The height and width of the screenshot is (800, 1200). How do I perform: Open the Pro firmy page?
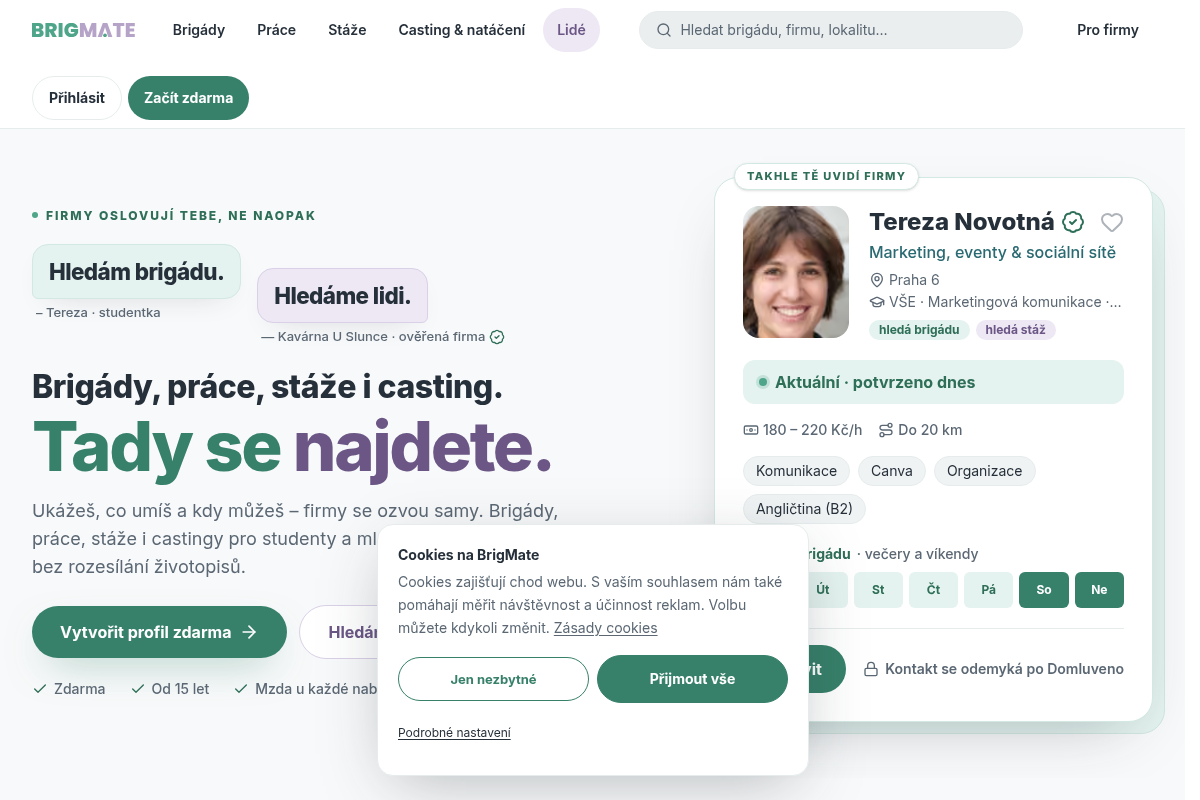point(1108,30)
